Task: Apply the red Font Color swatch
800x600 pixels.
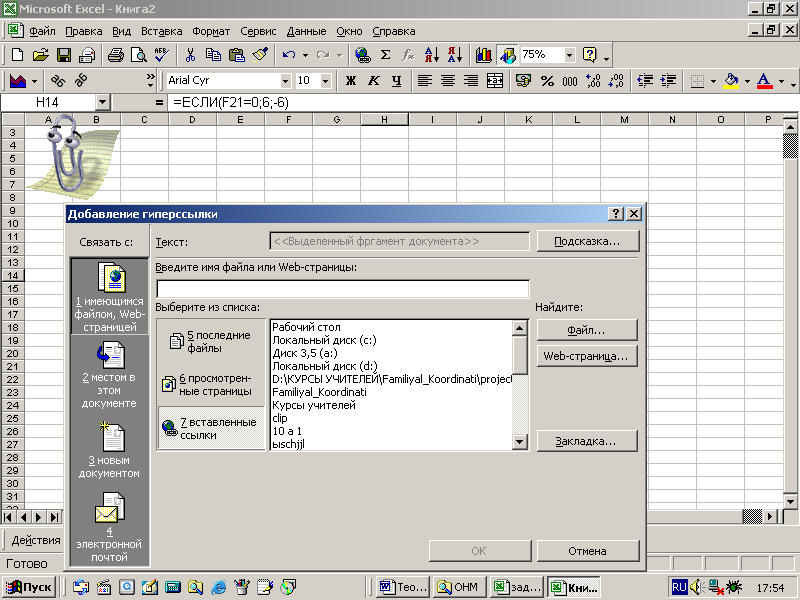Action: click(x=764, y=81)
